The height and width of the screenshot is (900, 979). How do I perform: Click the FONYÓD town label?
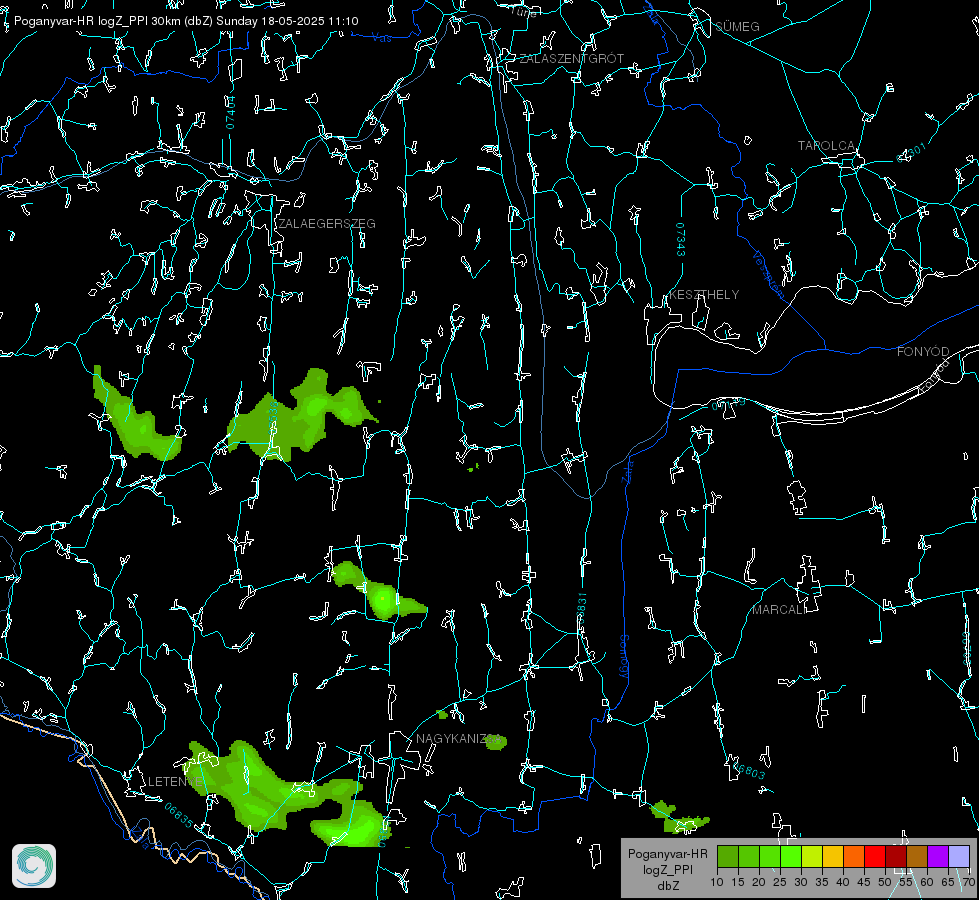(923, 352)
